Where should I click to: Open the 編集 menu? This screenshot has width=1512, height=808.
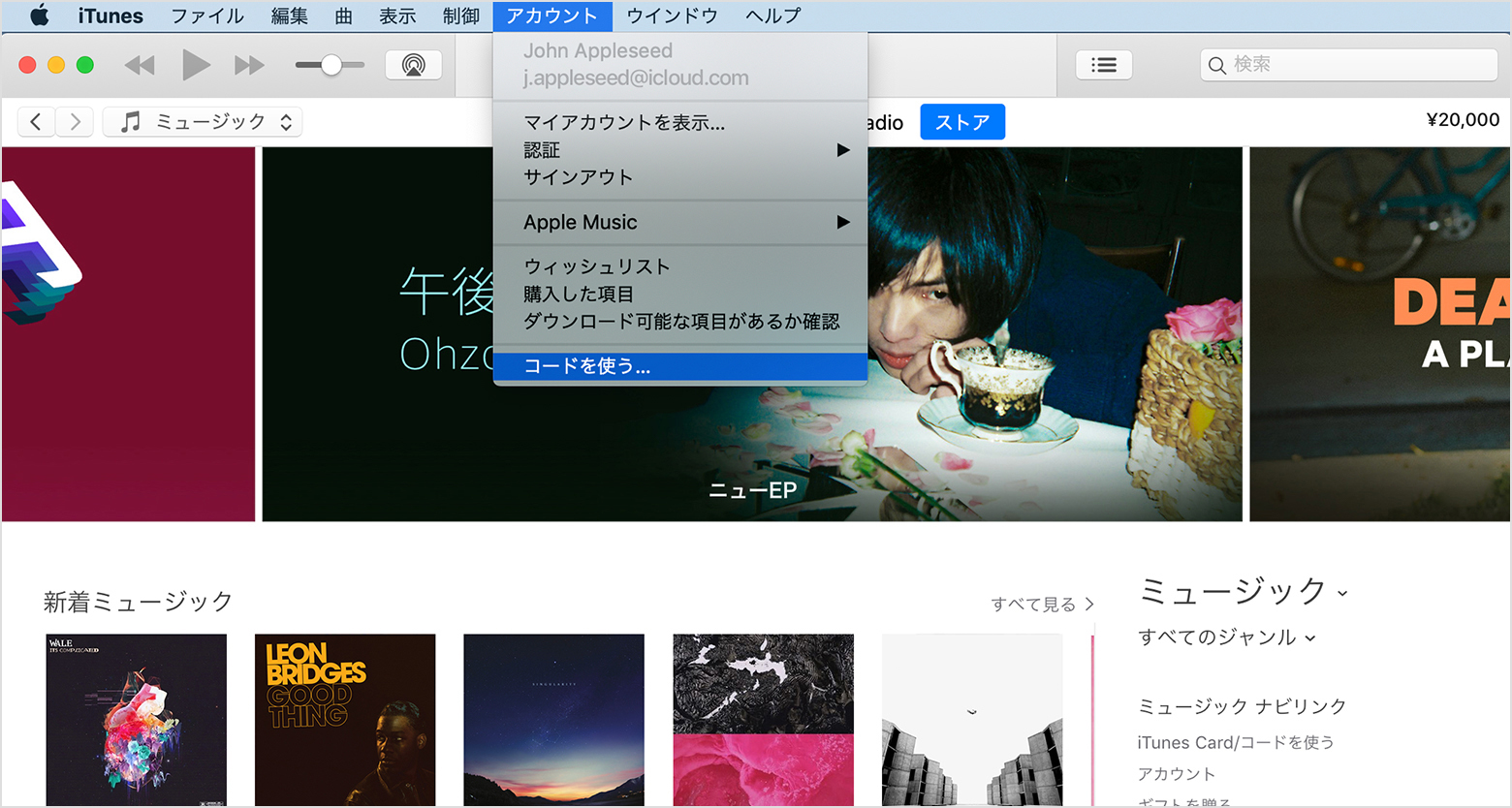click(x=289, y=16)
